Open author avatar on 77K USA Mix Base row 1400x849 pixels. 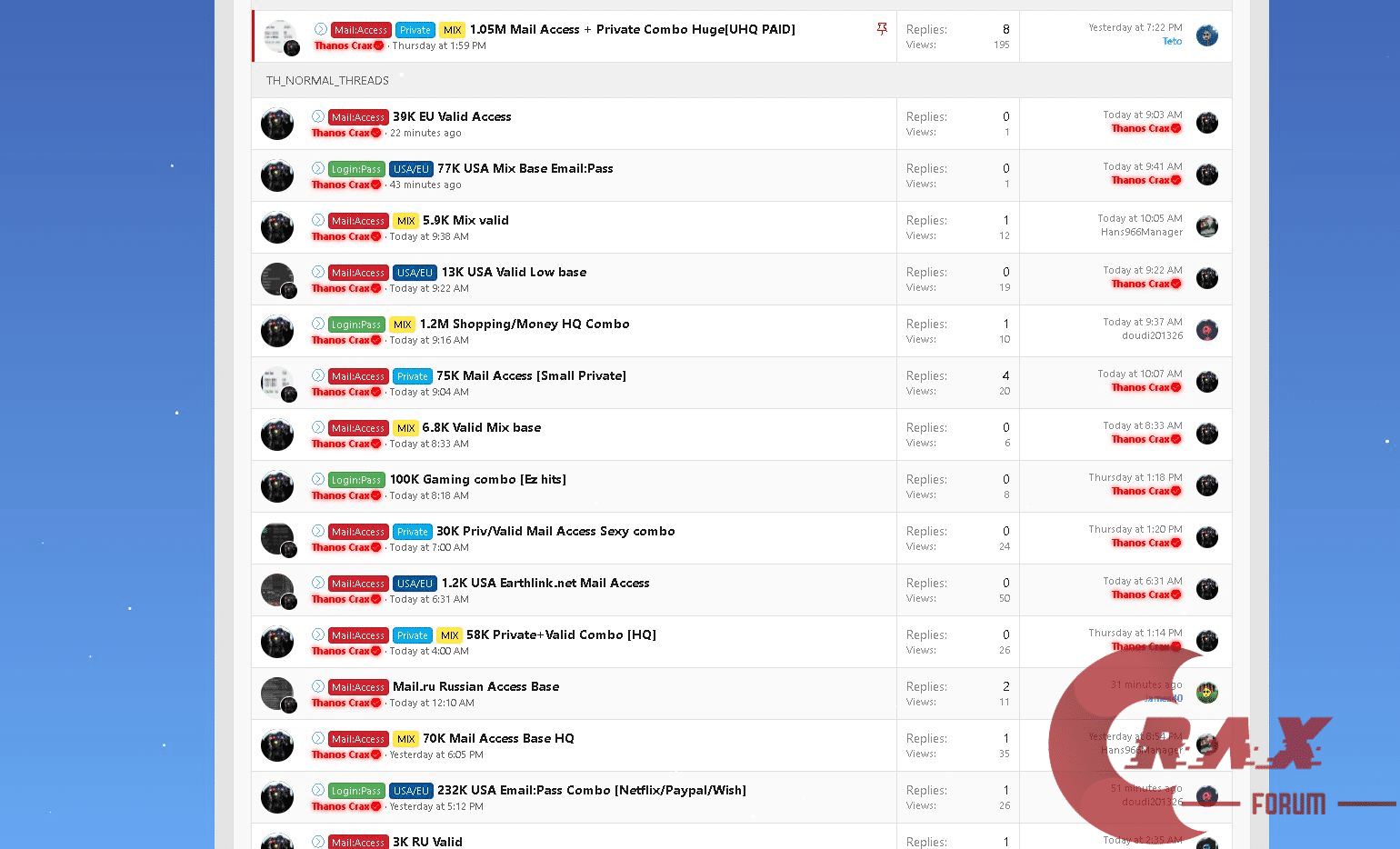[277, 175]
